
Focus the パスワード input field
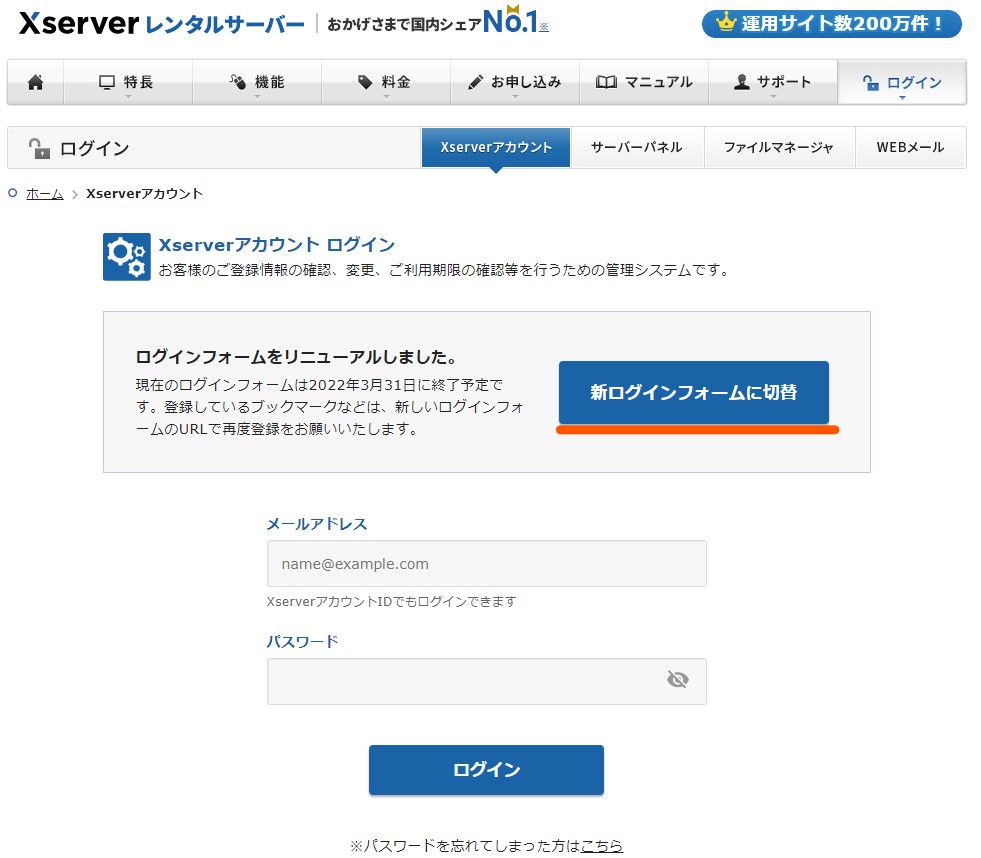click(487, 682)
